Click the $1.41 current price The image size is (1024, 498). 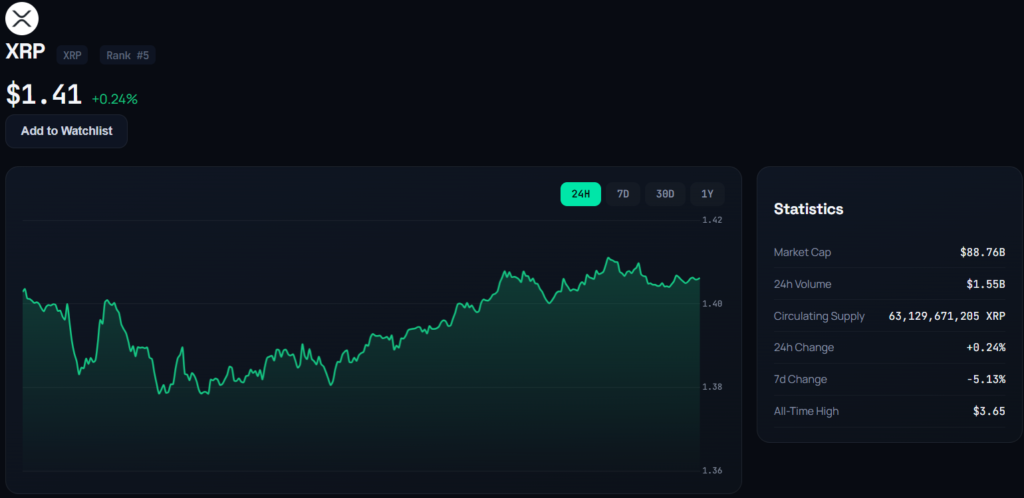44,95
